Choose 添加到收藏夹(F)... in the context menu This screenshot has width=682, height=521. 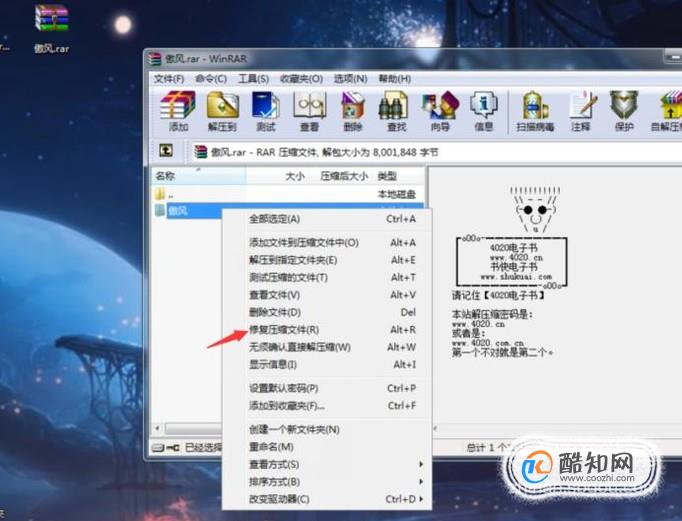327,405
